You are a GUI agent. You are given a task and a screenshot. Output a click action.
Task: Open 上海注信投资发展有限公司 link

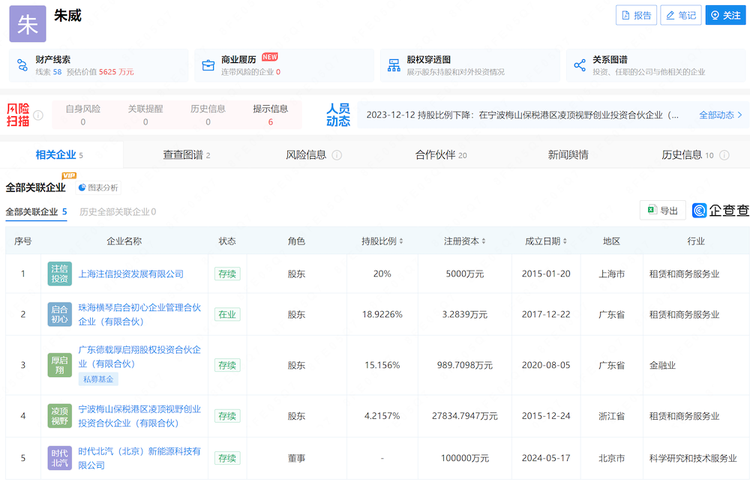coord(131,274)
